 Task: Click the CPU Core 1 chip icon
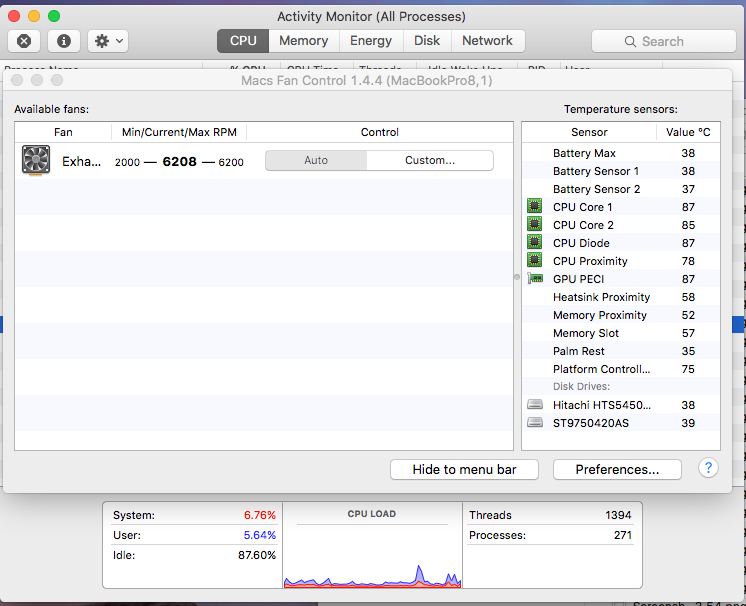(535, 206)
